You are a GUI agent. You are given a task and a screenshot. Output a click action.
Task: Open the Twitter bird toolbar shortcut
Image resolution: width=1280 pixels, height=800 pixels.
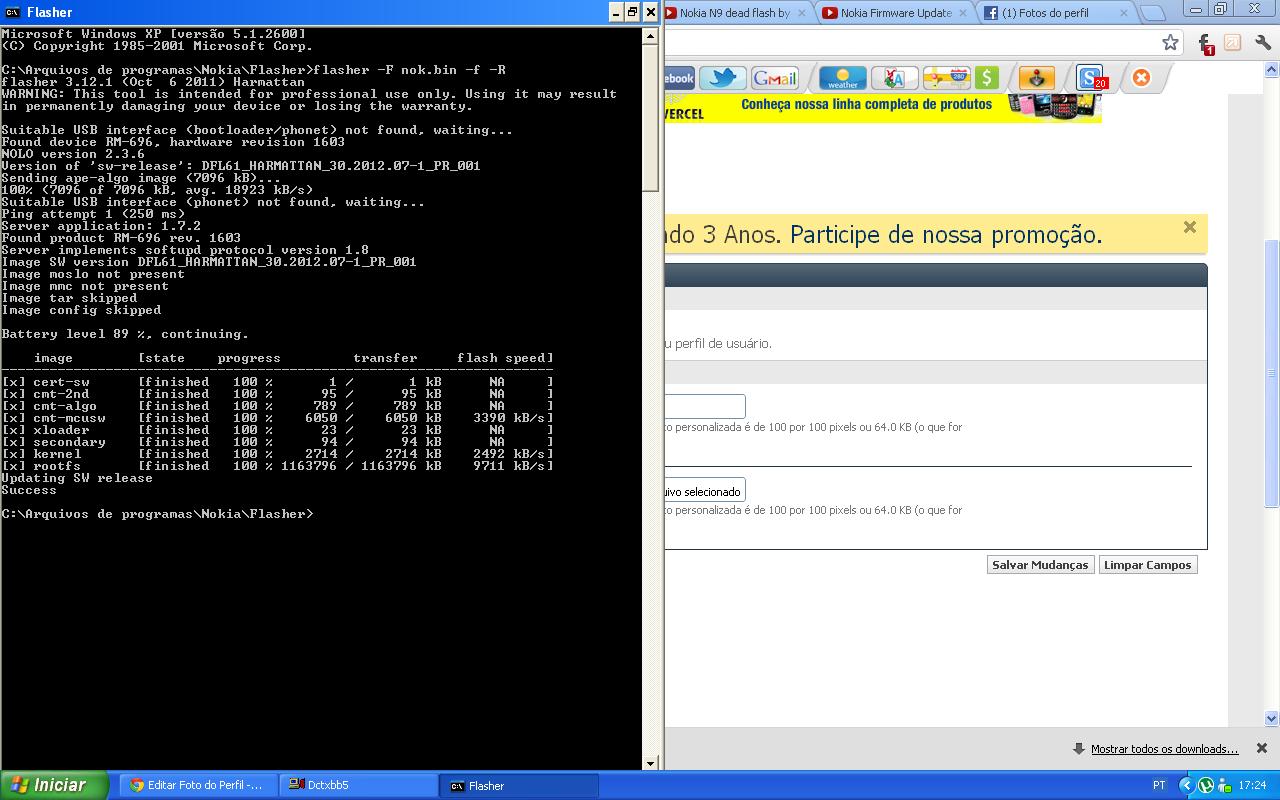pyautogui.click(x=723, y=78)
